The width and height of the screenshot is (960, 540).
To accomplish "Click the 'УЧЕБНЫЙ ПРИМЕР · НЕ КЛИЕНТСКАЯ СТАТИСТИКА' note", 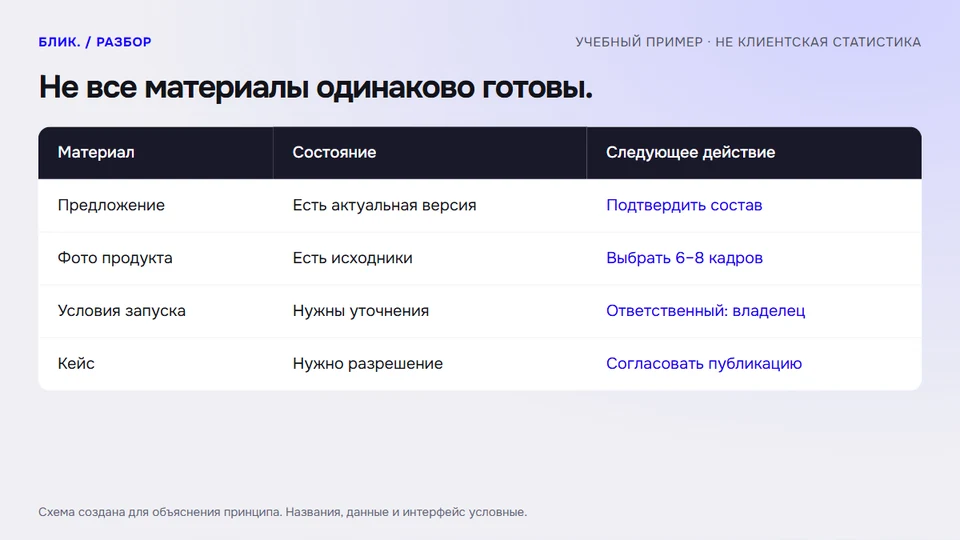I will [748, 42].
